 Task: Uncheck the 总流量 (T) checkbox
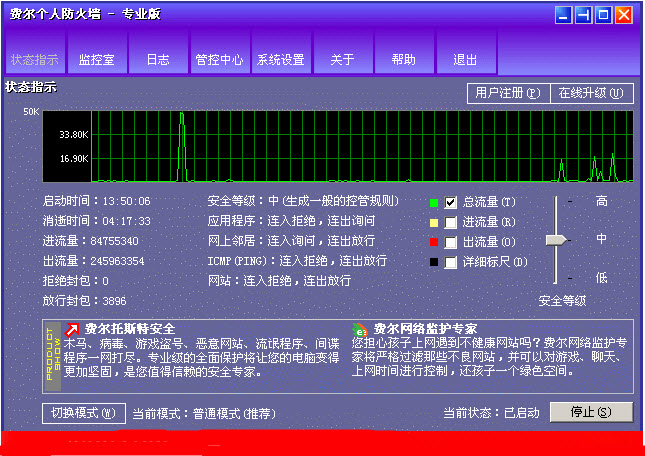pyautogui.click(x=451, y=203)
